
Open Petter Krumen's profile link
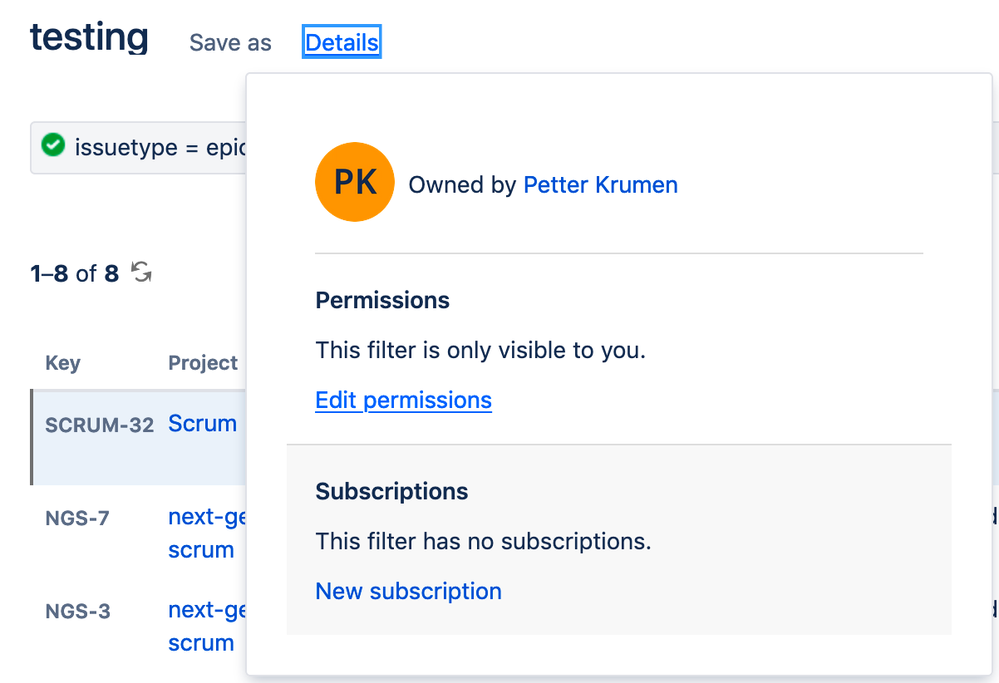(600, 185)
